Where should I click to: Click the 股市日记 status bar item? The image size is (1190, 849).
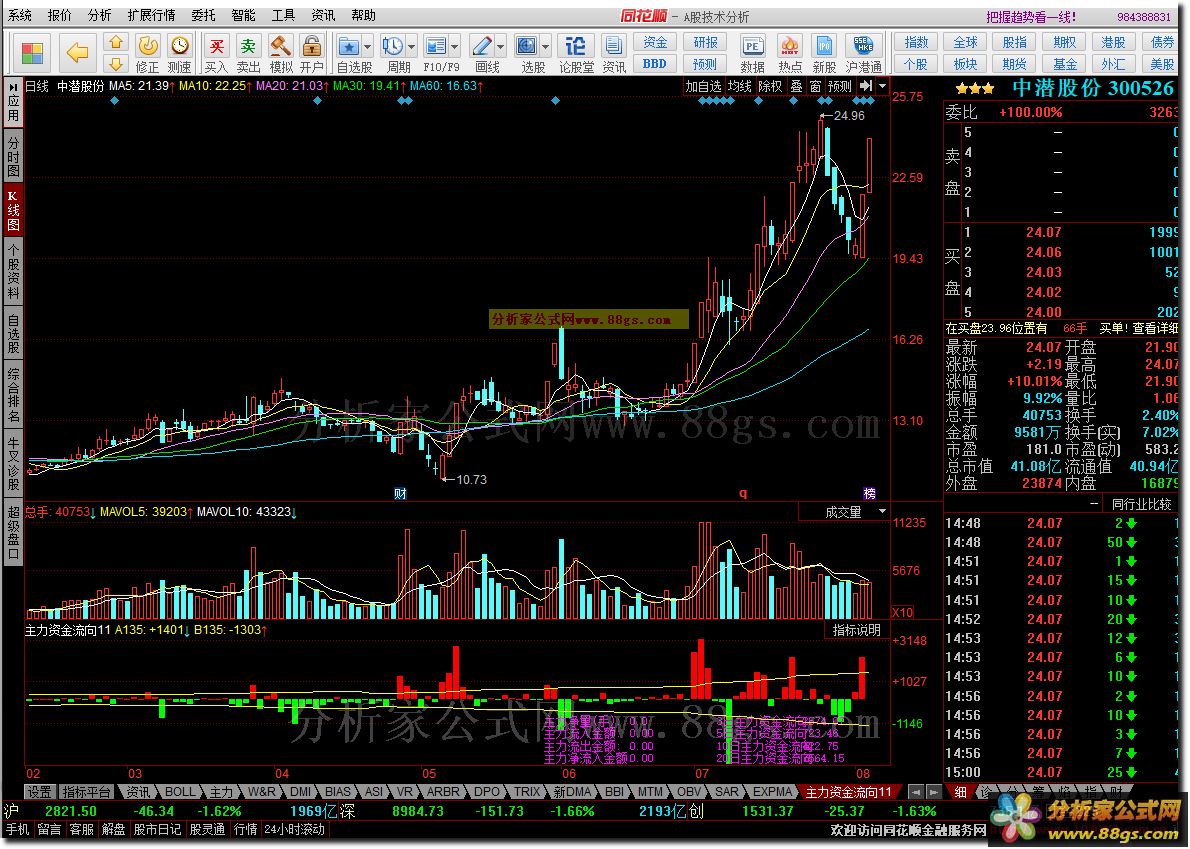tap(158, 830)
